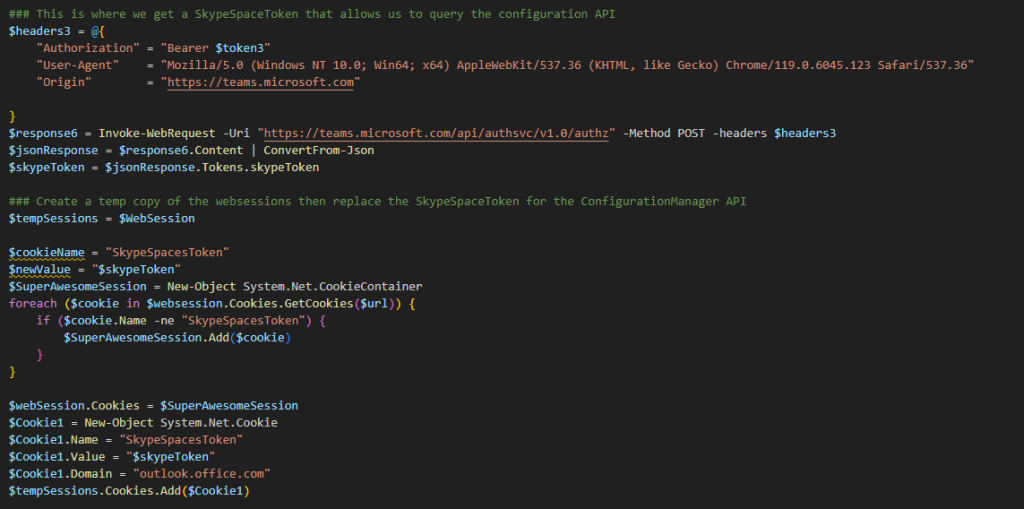Click $jsonResponse.Tokens.skypeToken expression
The height and width of the screenshot is (509, 1024).
pos(212,167)
